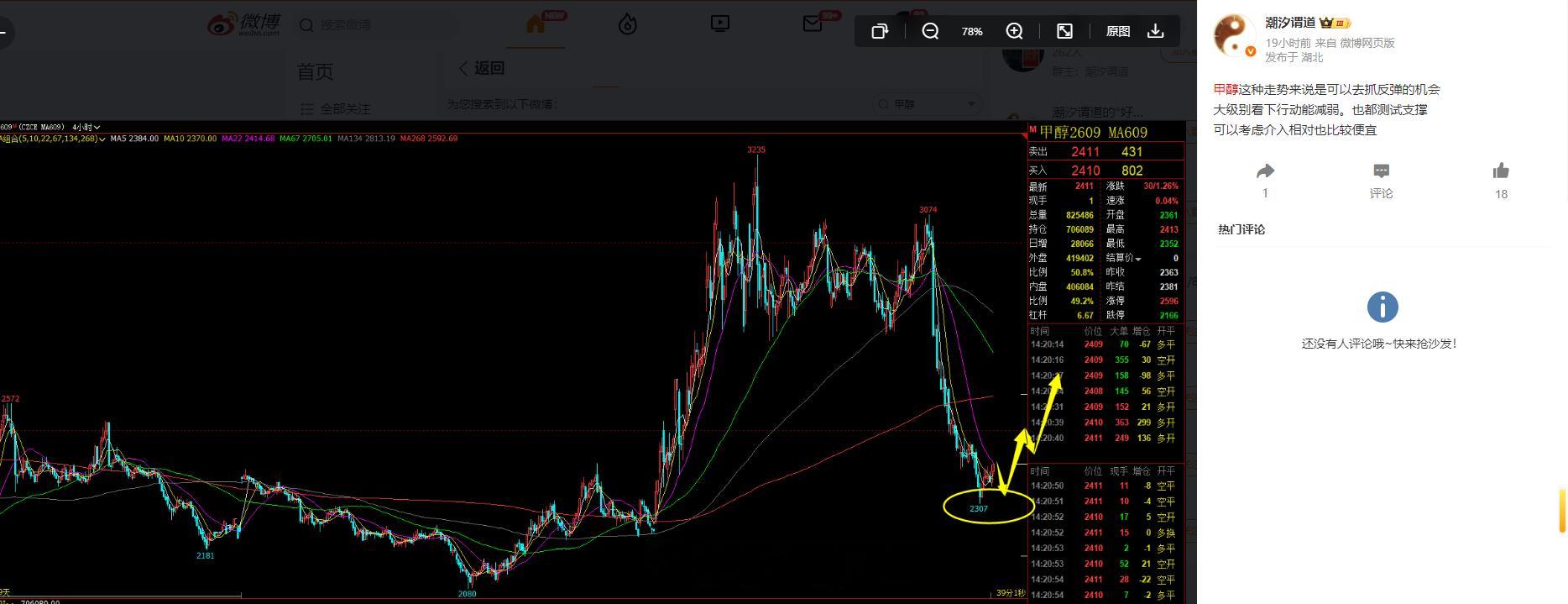Image resolution: width=1568 pixels, height=604 pixels.
Task: Open the 潮汐谓道 author profile name
Action: [1290, 23]
